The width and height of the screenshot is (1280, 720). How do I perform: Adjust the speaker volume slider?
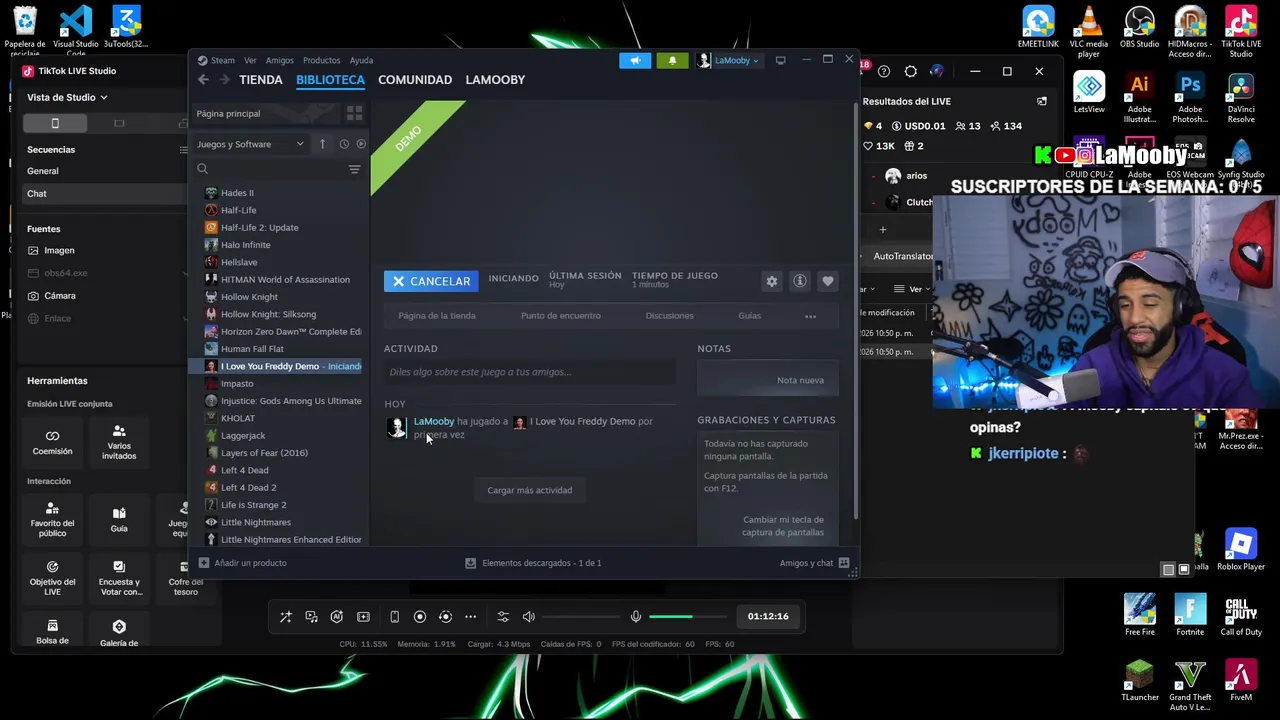[x=581, y=617]
